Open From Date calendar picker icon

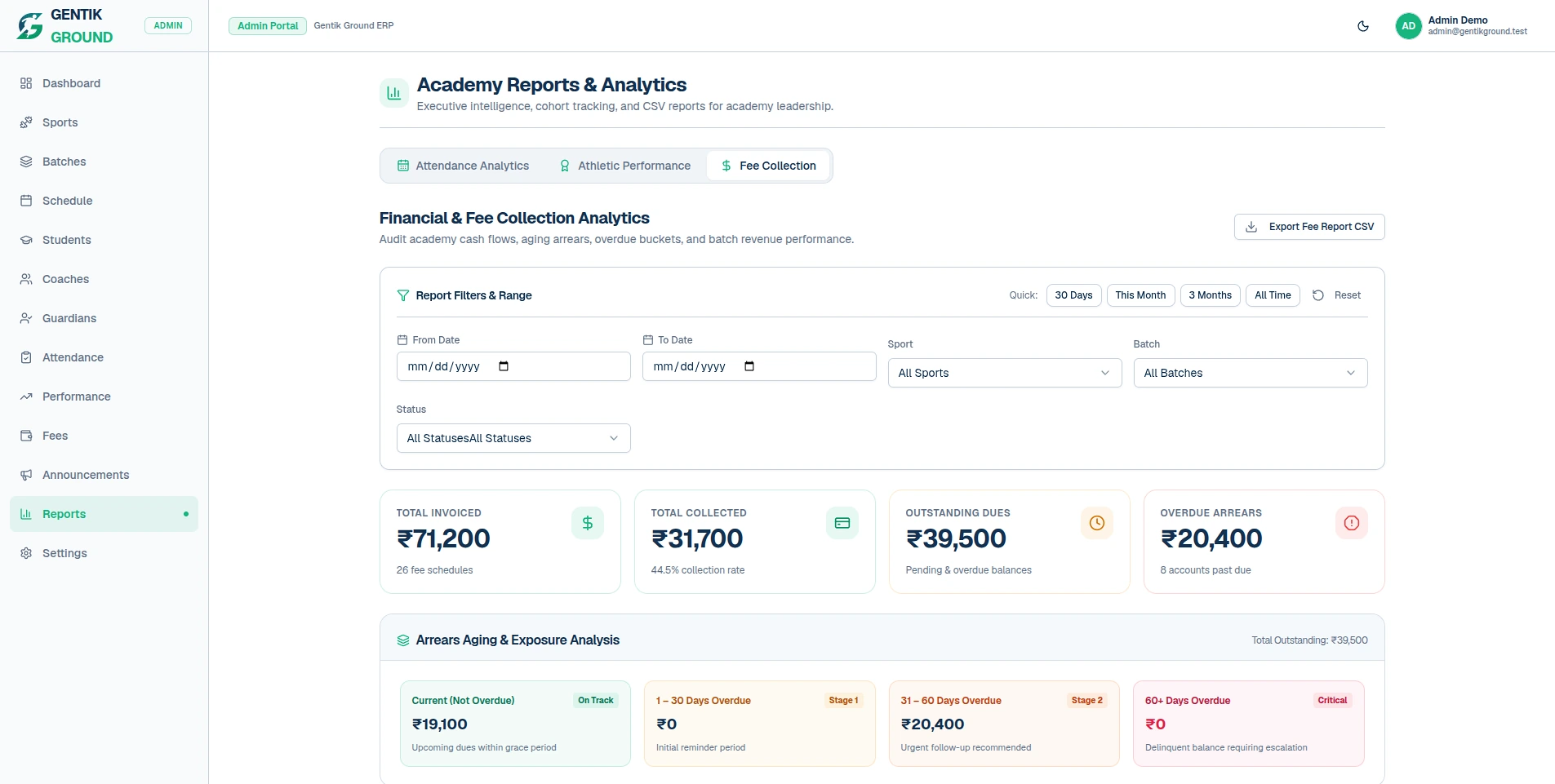(x=504, y=366)
